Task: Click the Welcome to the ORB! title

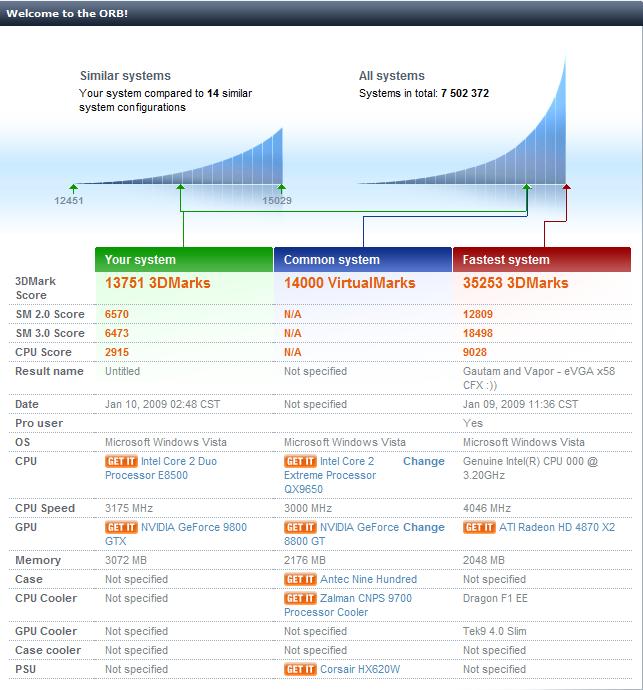Action: (67, 13)
